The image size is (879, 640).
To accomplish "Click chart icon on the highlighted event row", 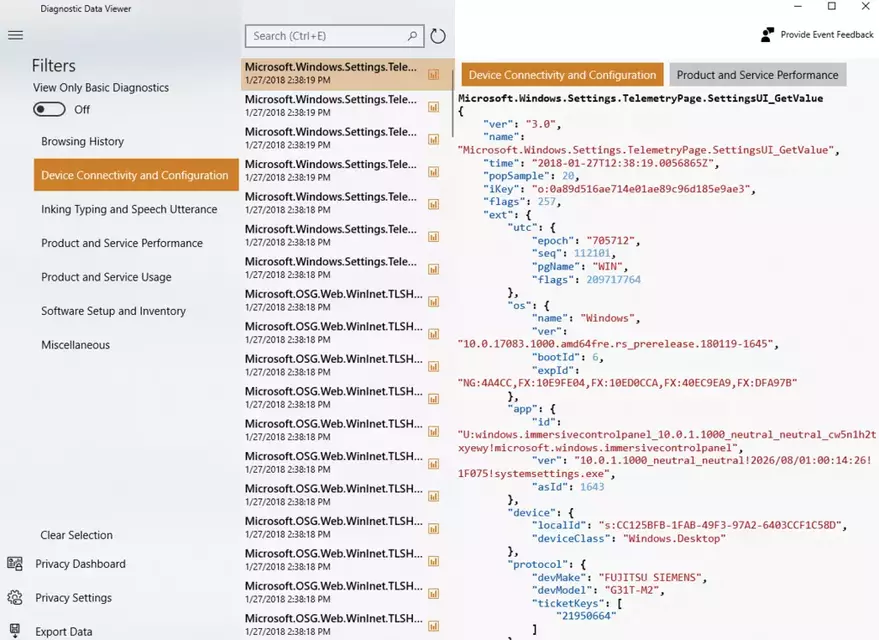I will point(433,75).
